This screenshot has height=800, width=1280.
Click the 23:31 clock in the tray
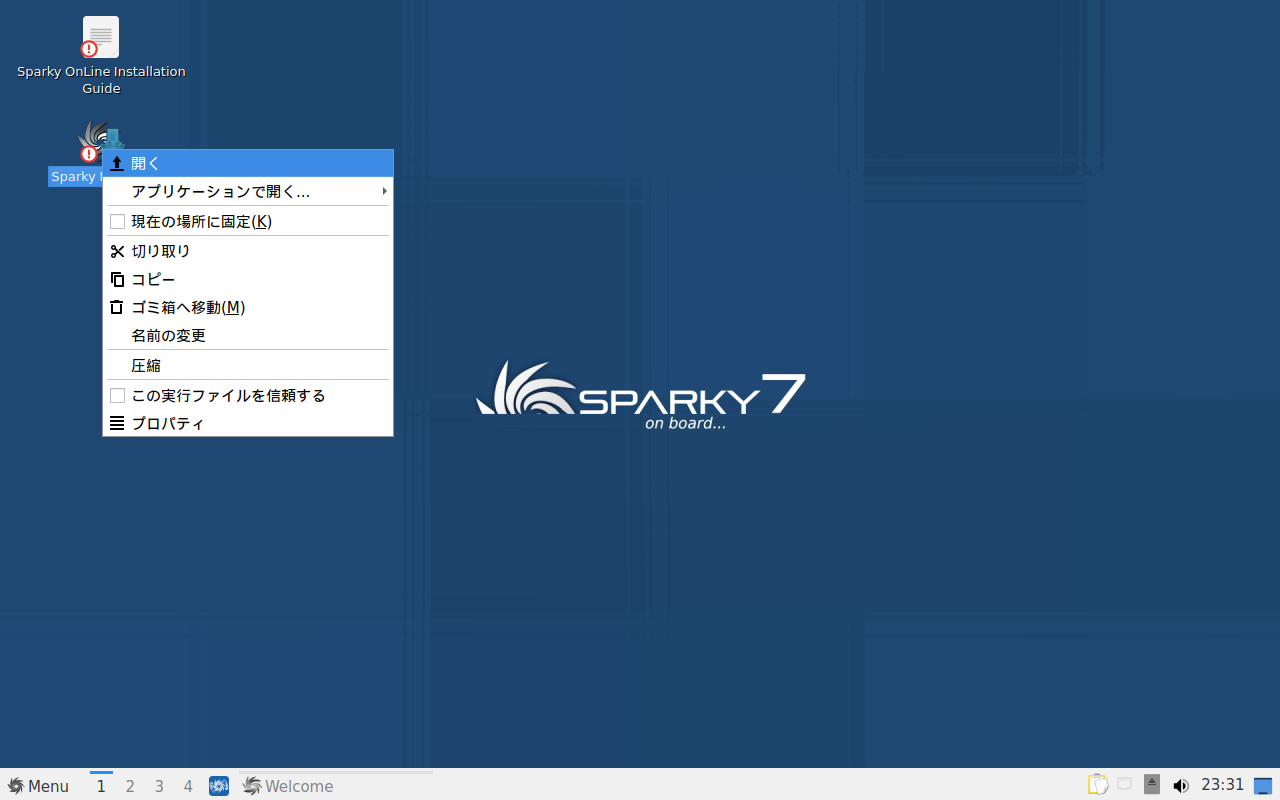(x=1222, y=785)
